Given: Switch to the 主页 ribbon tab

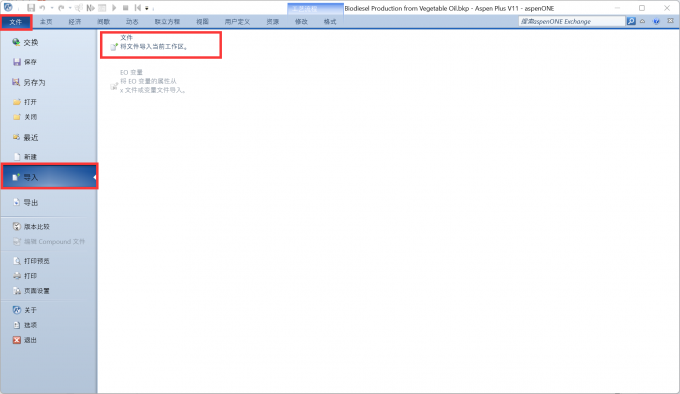Looking at the screenshot, I should [x=46, y=22].
